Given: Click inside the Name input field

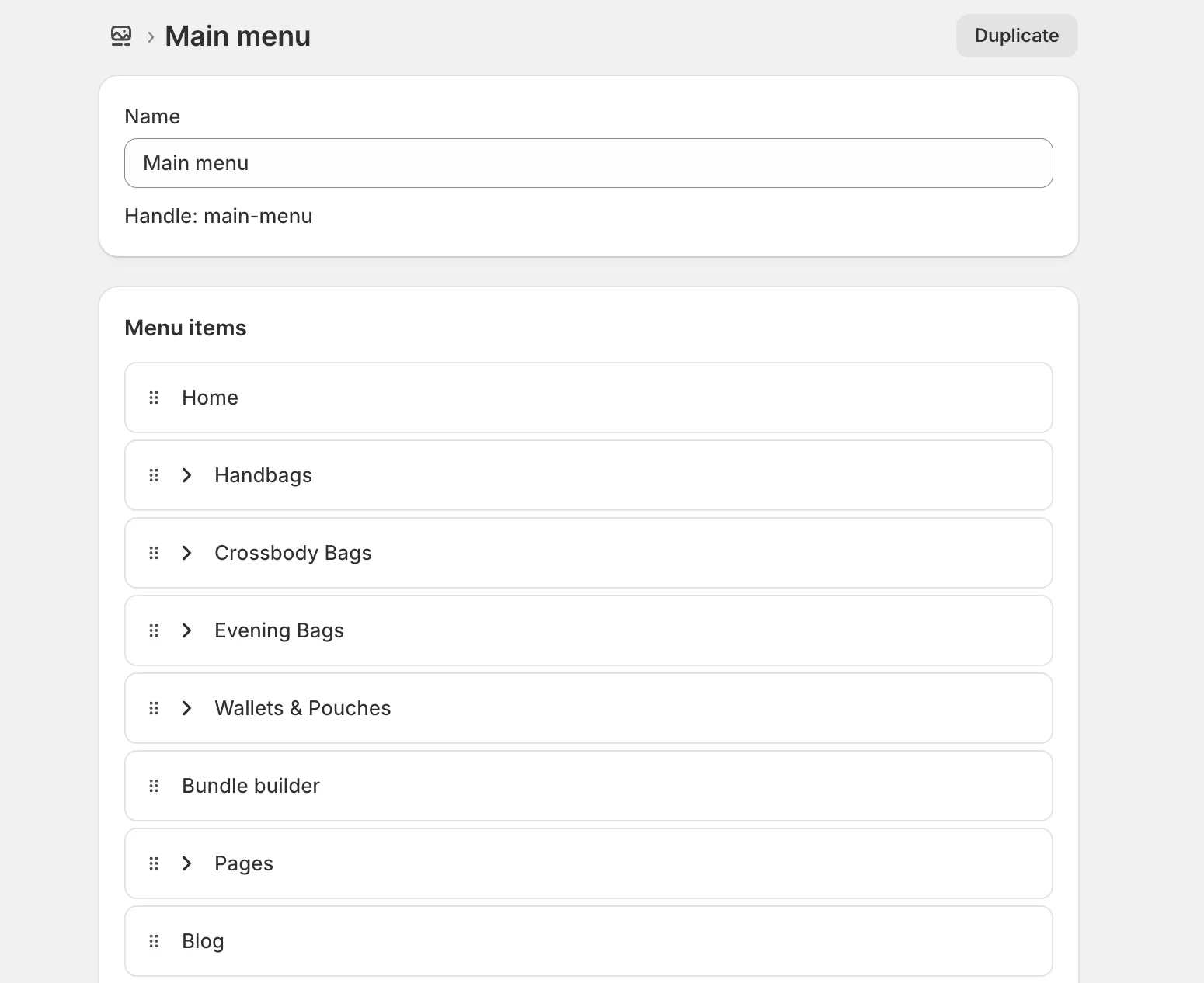Looking at the screenshot, I should pyautogui.click(x=589, y=163).
